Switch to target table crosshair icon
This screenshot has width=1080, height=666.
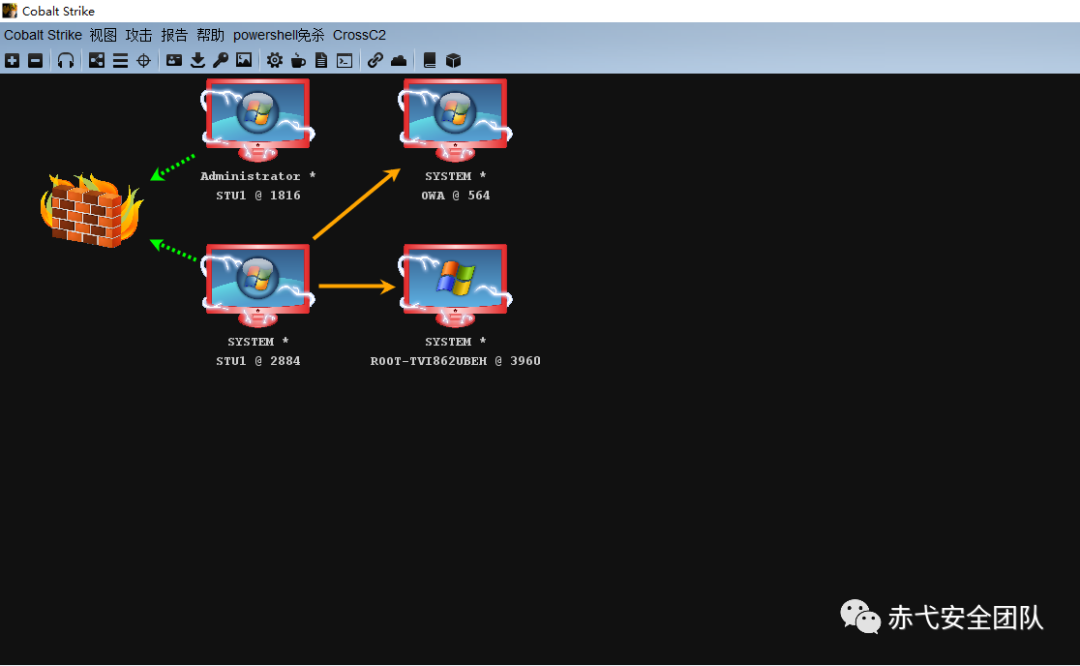pyautogui.click(x=143, y=61)
